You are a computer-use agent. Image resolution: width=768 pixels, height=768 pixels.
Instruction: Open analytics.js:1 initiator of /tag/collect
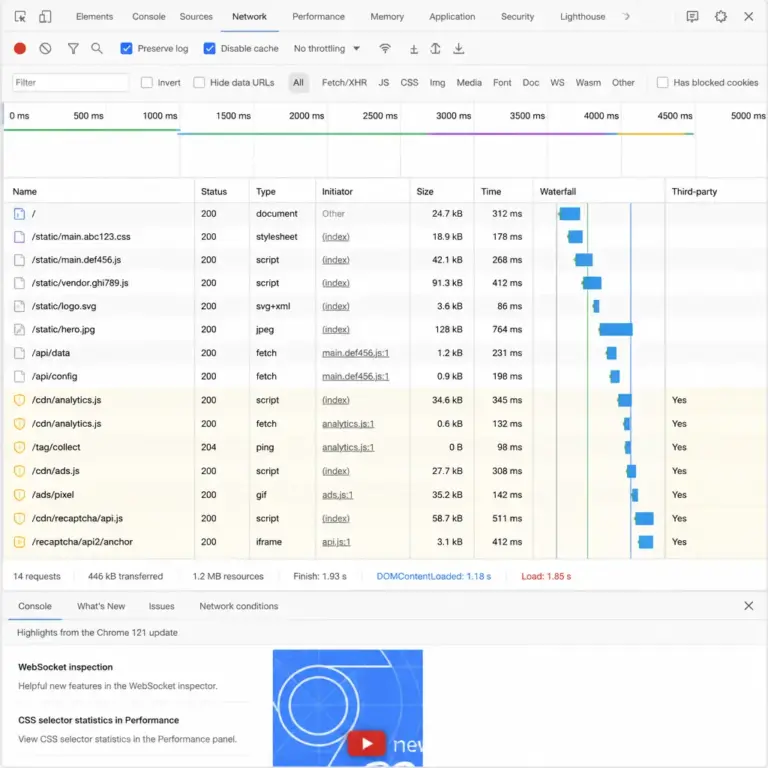(x=348, y=447)
